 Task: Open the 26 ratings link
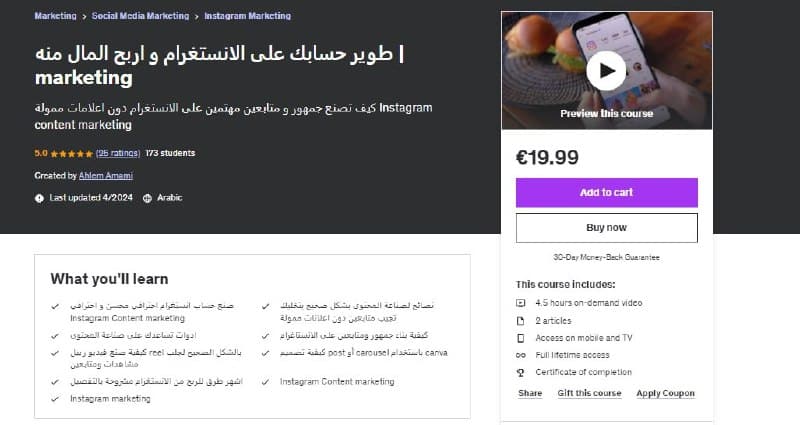click(118, 153)
